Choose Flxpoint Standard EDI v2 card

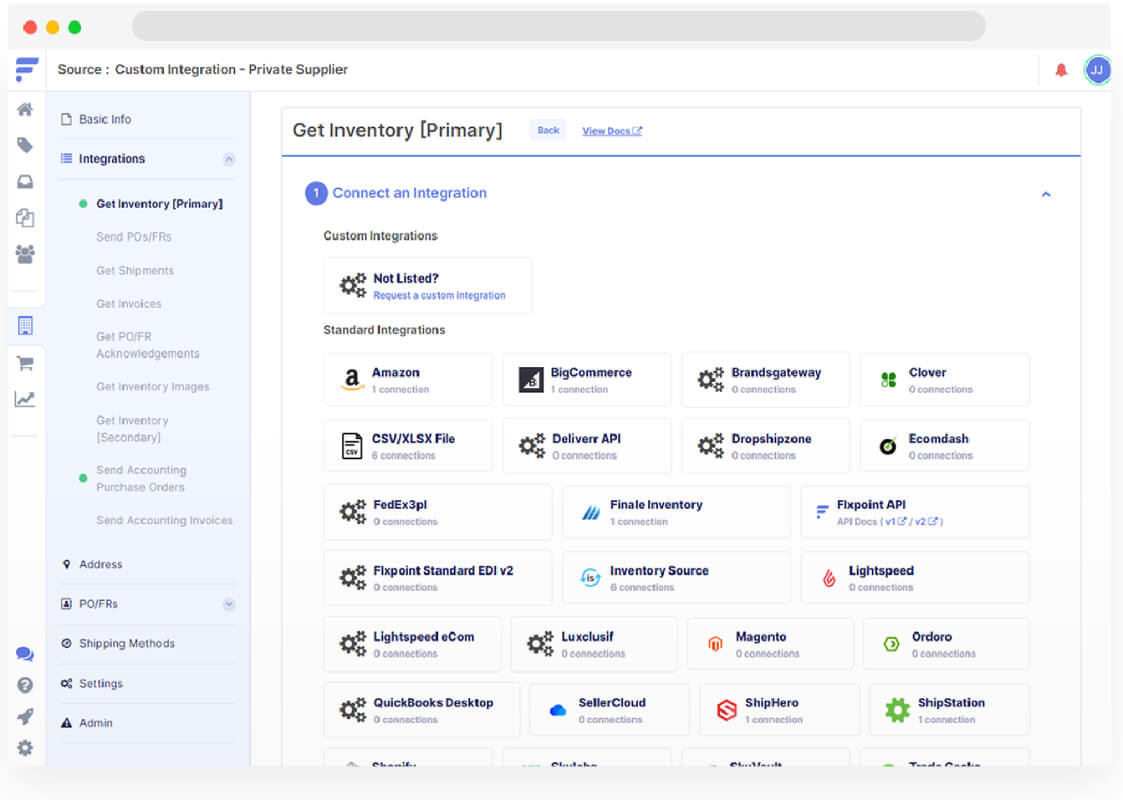438,578
